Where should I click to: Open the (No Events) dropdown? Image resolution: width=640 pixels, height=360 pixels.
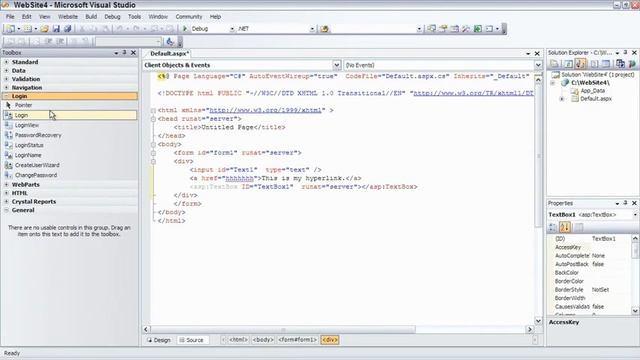pyautogui.click(x=538, y=65)
